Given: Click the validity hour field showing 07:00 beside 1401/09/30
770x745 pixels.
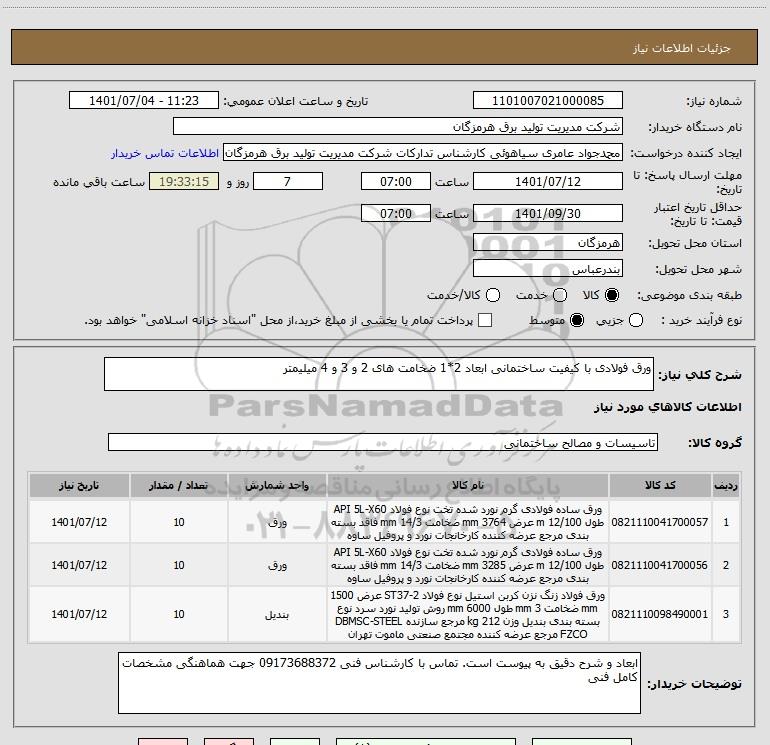Looking at the screenshot, I should [396, 214].
